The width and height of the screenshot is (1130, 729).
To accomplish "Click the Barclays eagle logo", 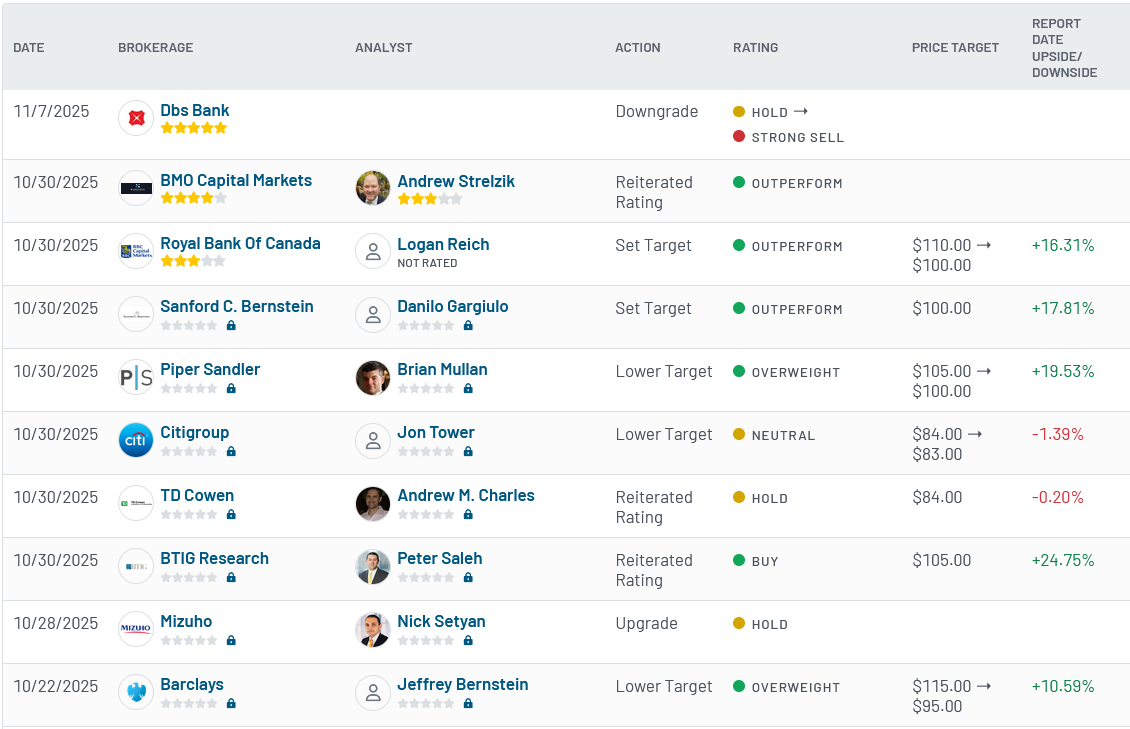I will click(136, 692).
